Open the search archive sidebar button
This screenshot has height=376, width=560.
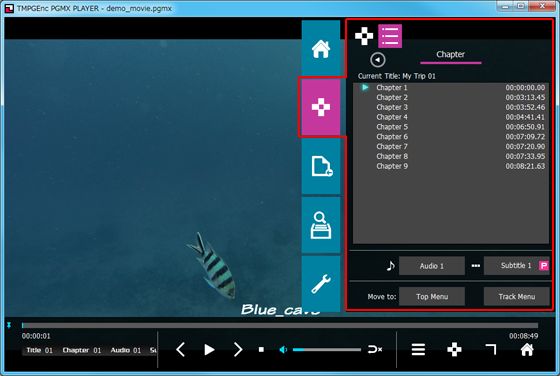321,225
